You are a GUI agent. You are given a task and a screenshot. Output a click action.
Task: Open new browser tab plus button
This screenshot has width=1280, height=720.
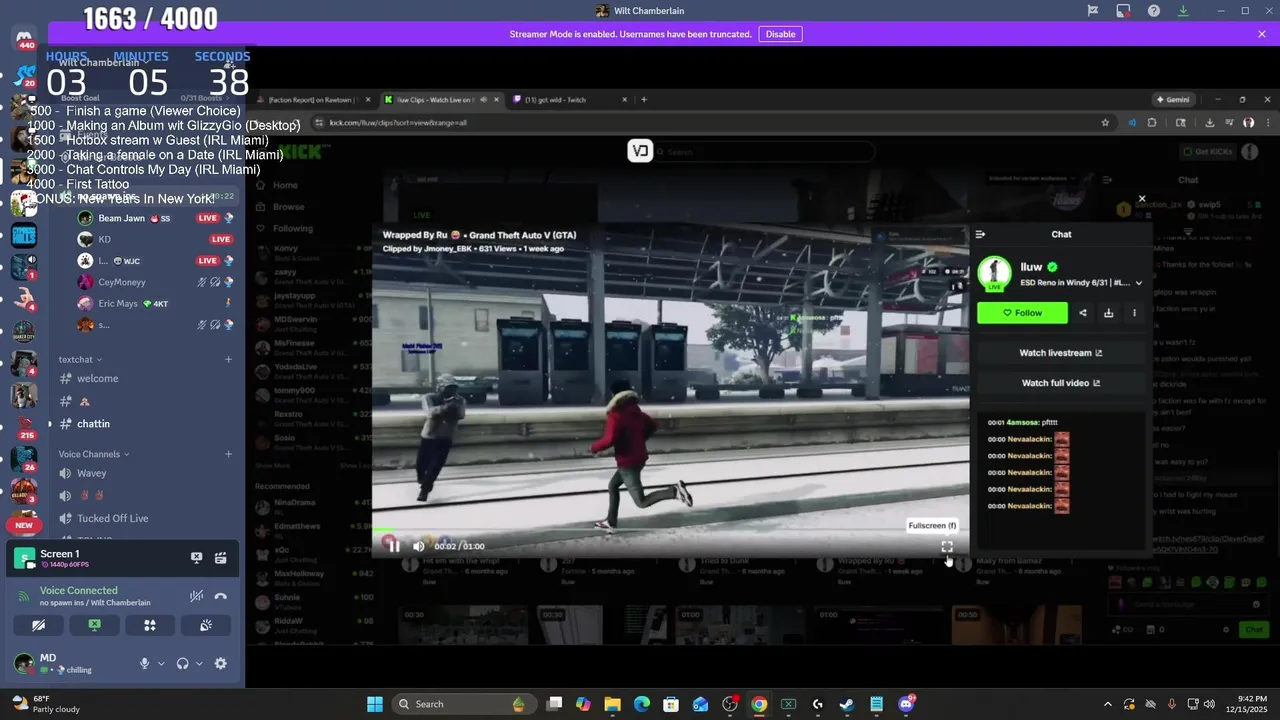(x=644, y=100)
